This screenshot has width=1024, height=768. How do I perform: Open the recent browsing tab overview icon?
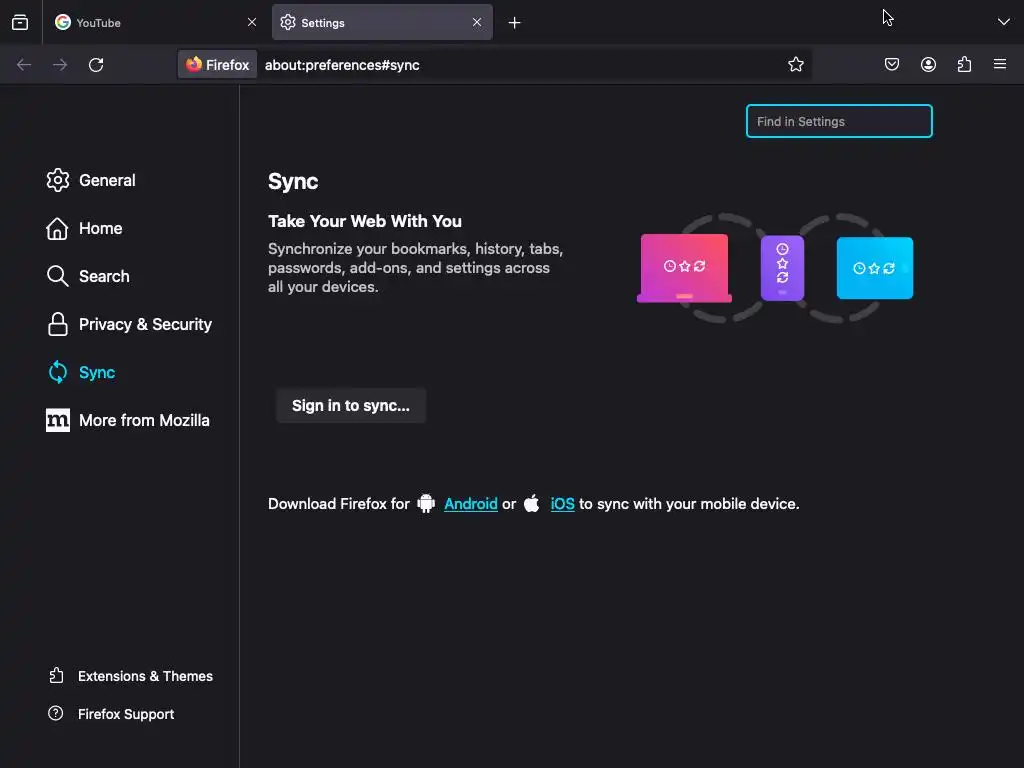tap(20, 23)
